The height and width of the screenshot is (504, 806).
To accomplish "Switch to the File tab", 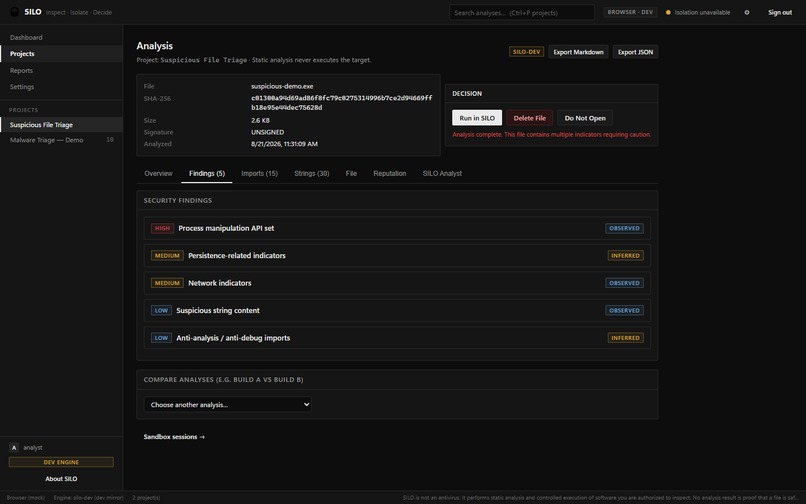I will 351,173.
